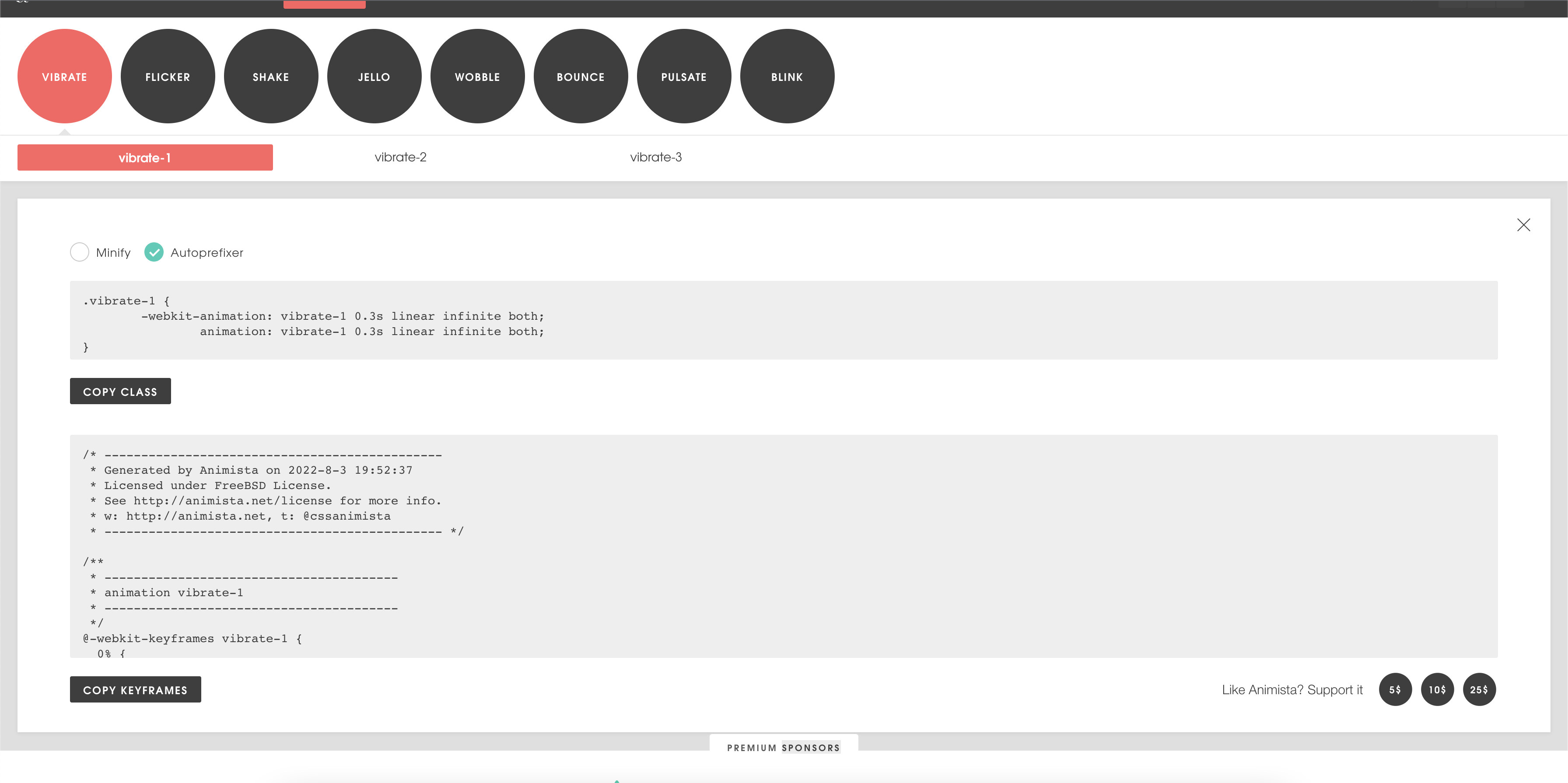1568x783 pixels.
Task: Switch to the vibrate-3 variant tab
Action: (x=655, y=157)
